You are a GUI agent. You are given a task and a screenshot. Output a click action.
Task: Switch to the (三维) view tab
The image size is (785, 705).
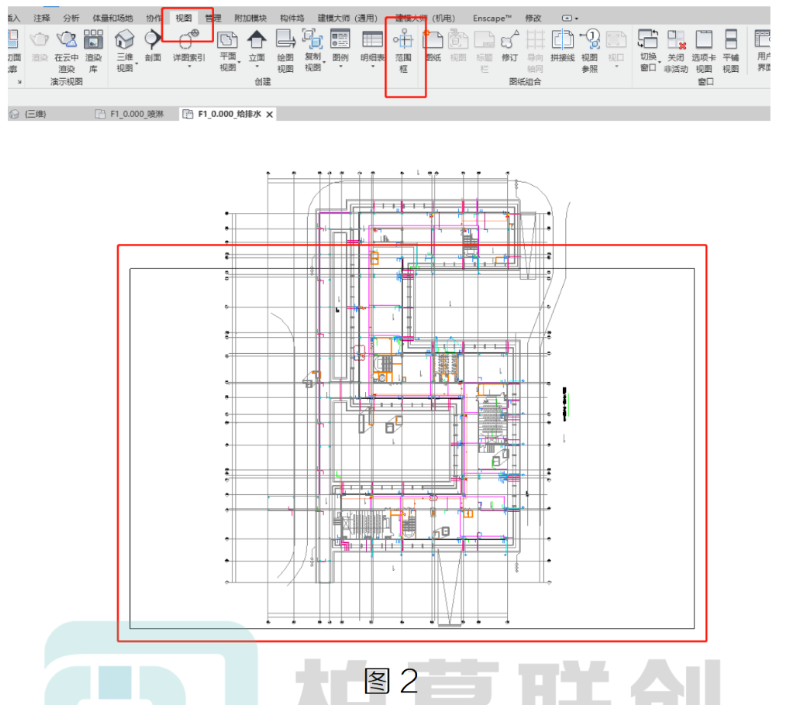pos(29,114)
